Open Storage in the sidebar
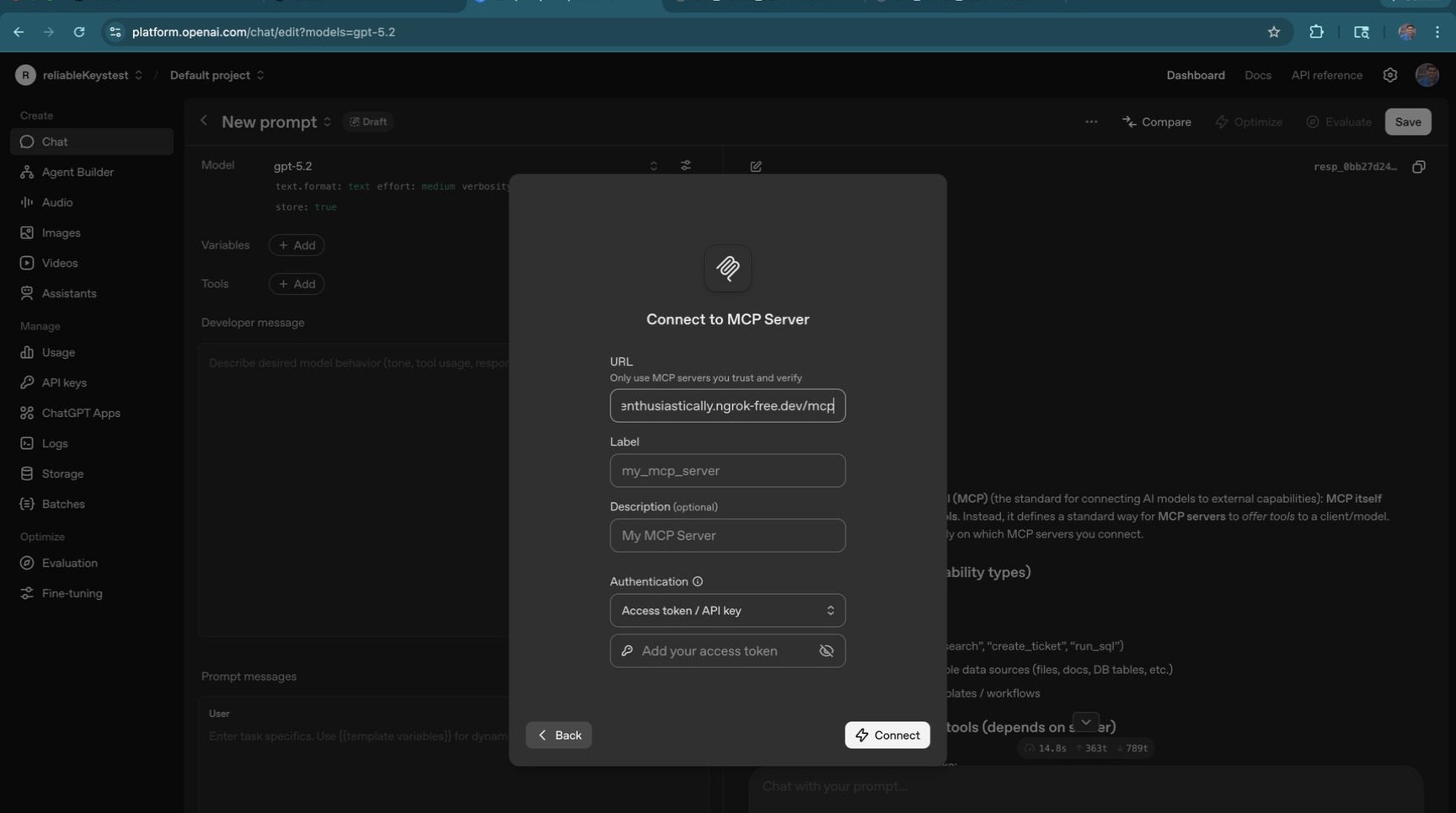This screenshot has height=813, width=1456. (x=92, y=473)
